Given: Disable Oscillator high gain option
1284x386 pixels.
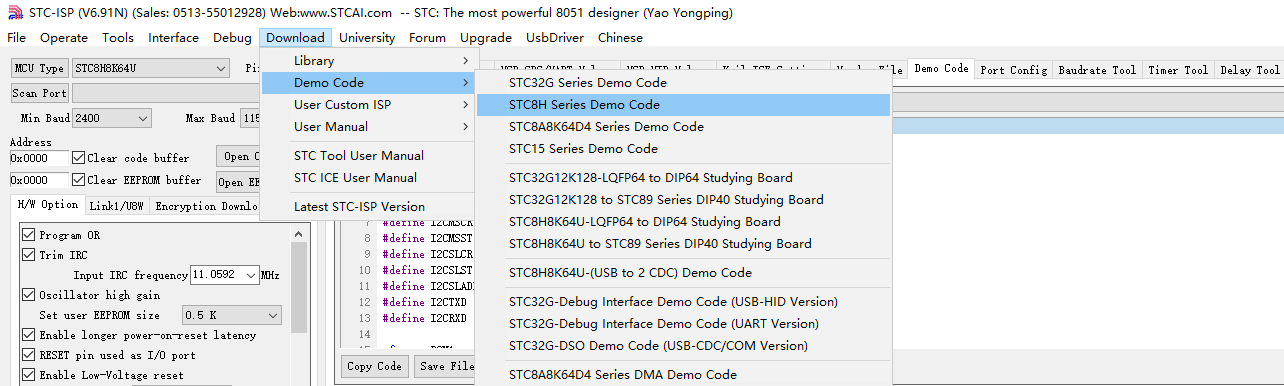Looking at the screenshot, I should (29, 295).
